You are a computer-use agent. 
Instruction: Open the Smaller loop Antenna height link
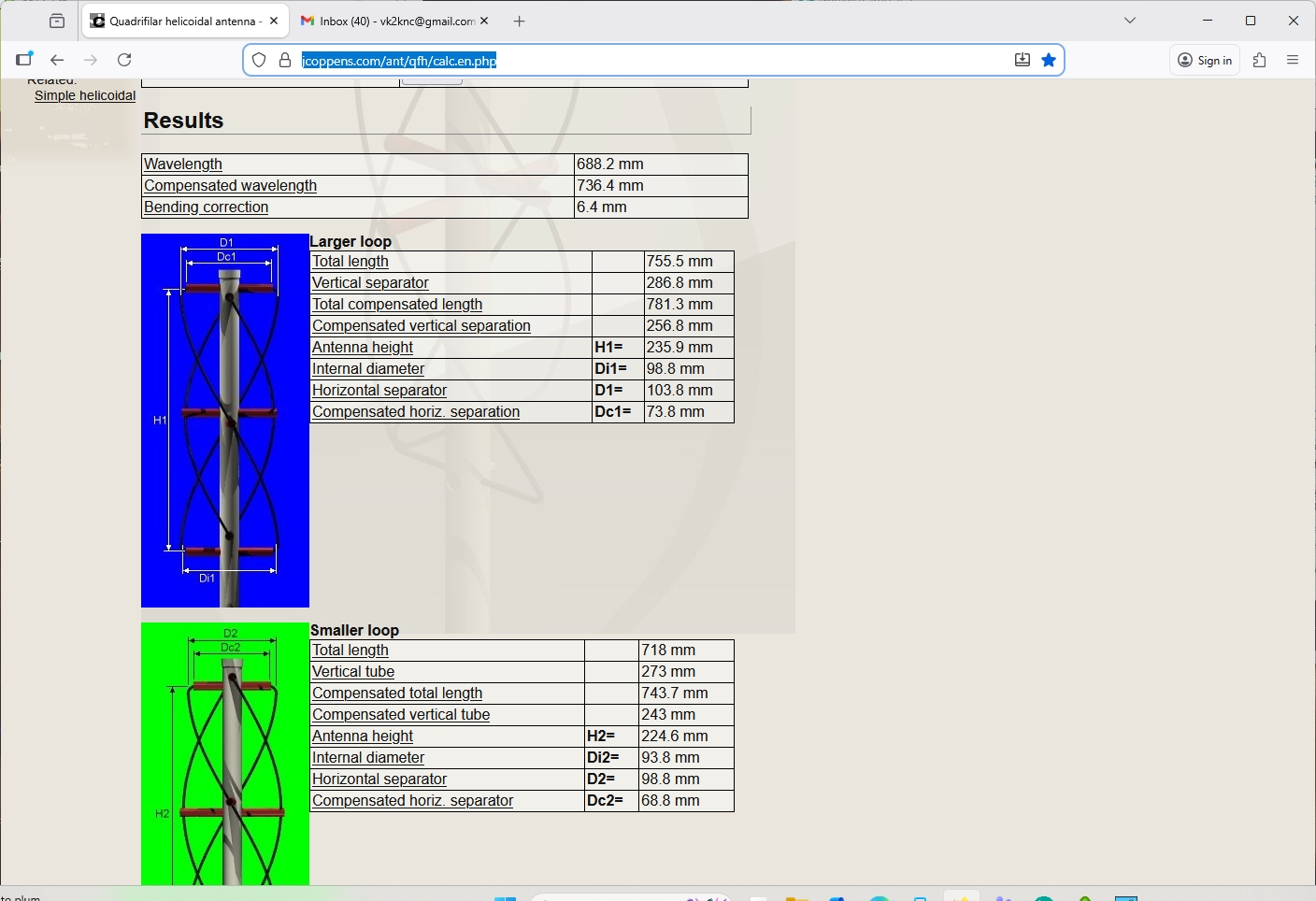[x=363, y=736]
